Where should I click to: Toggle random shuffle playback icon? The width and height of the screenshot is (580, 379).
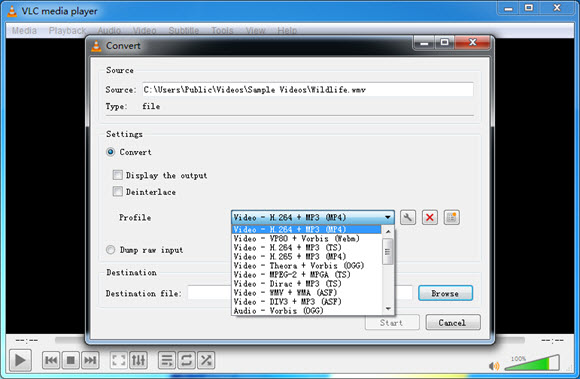click(x=206, y=360)
